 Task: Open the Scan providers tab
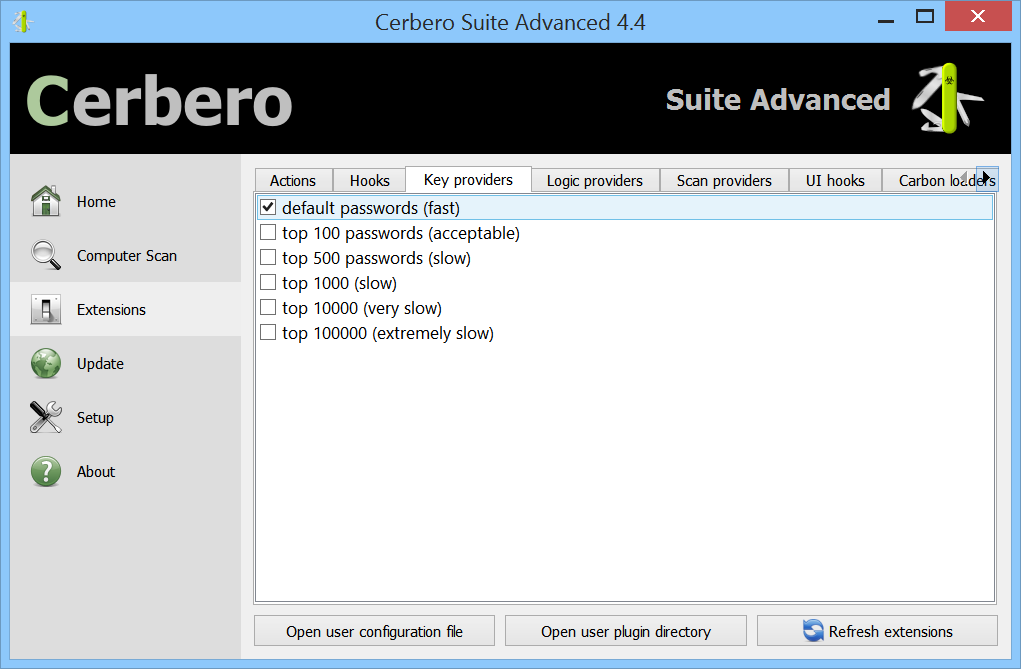point(724,180)
